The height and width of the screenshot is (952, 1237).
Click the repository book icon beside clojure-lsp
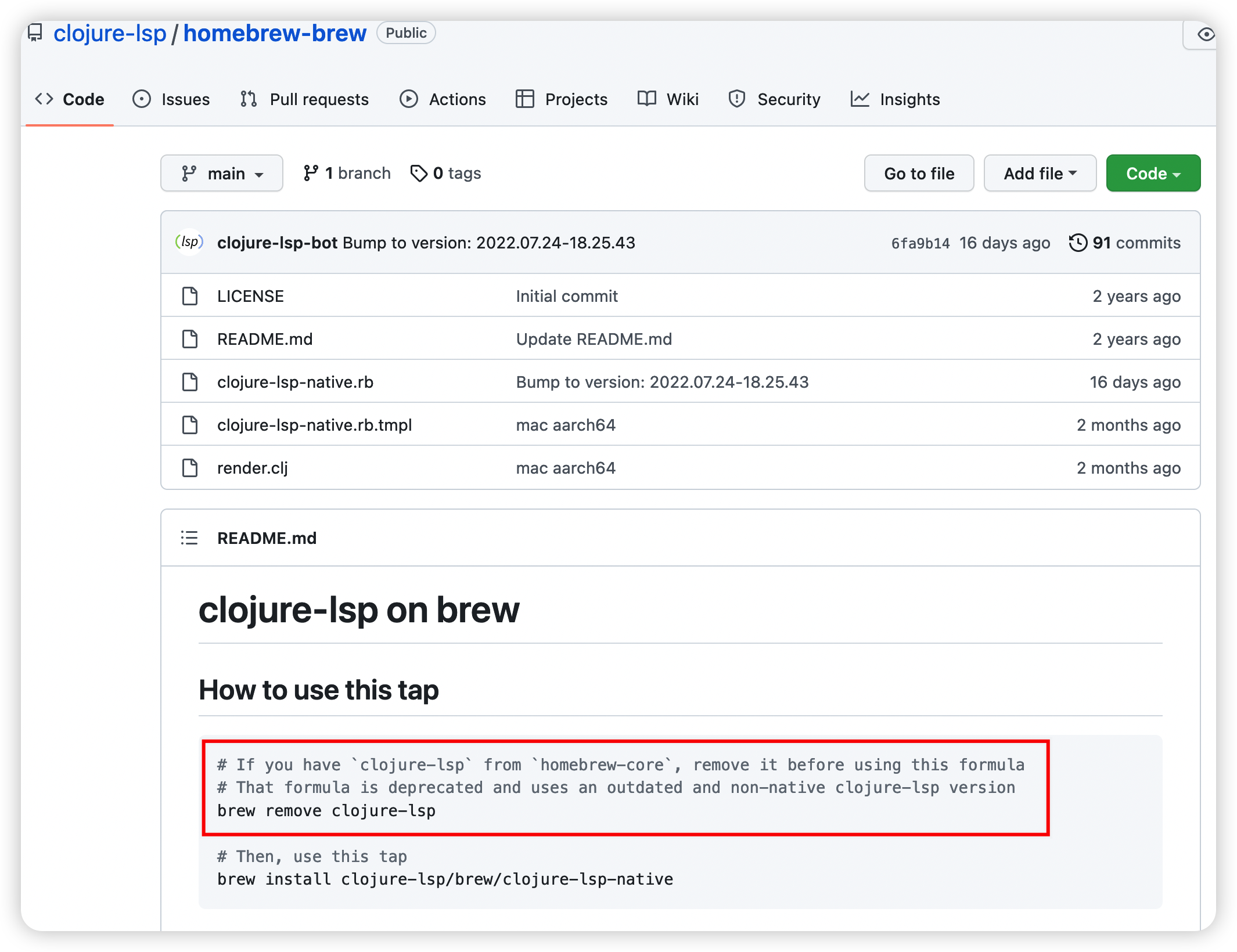pos(35,33)
